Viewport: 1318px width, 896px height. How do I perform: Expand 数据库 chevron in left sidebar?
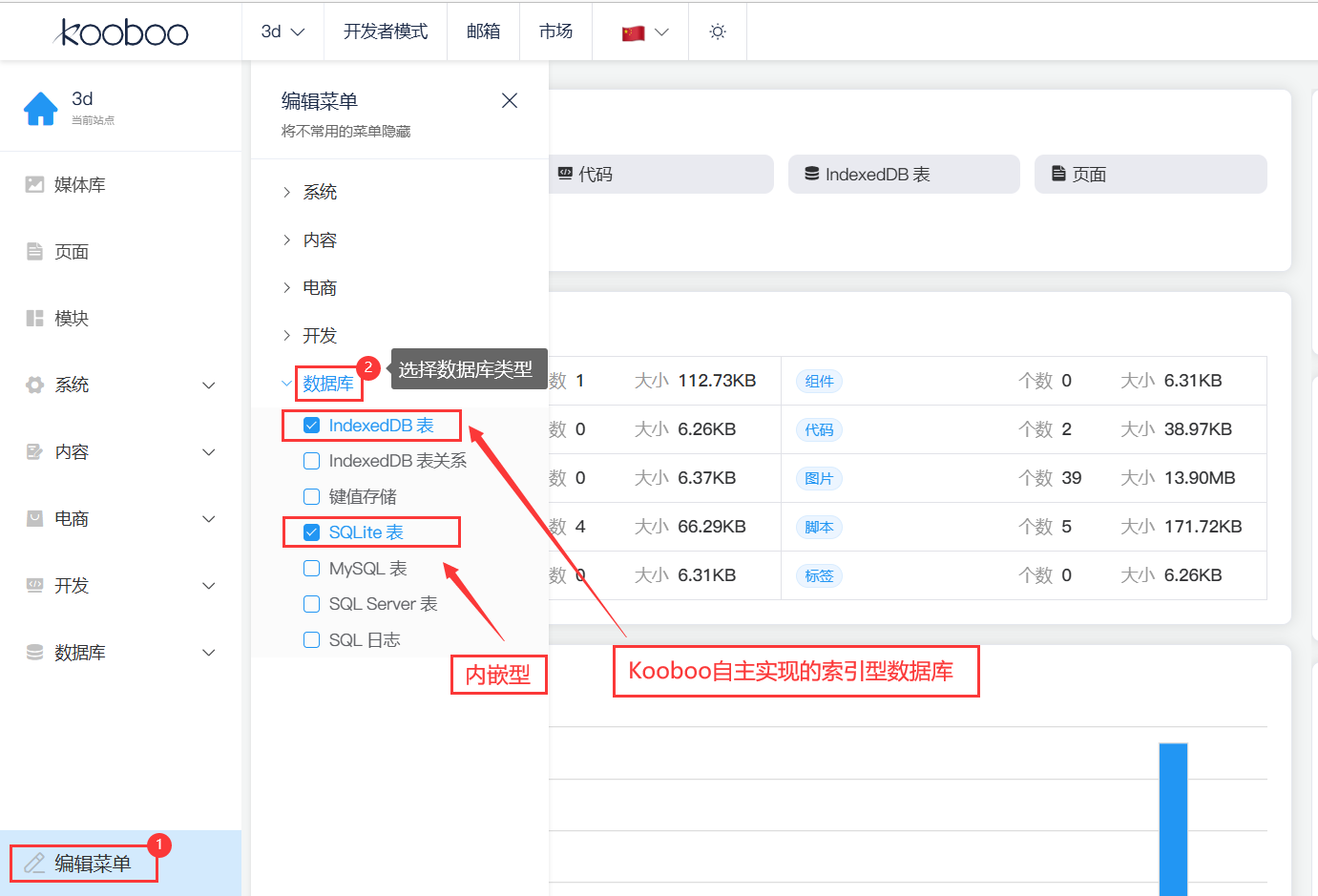[209, 653]
